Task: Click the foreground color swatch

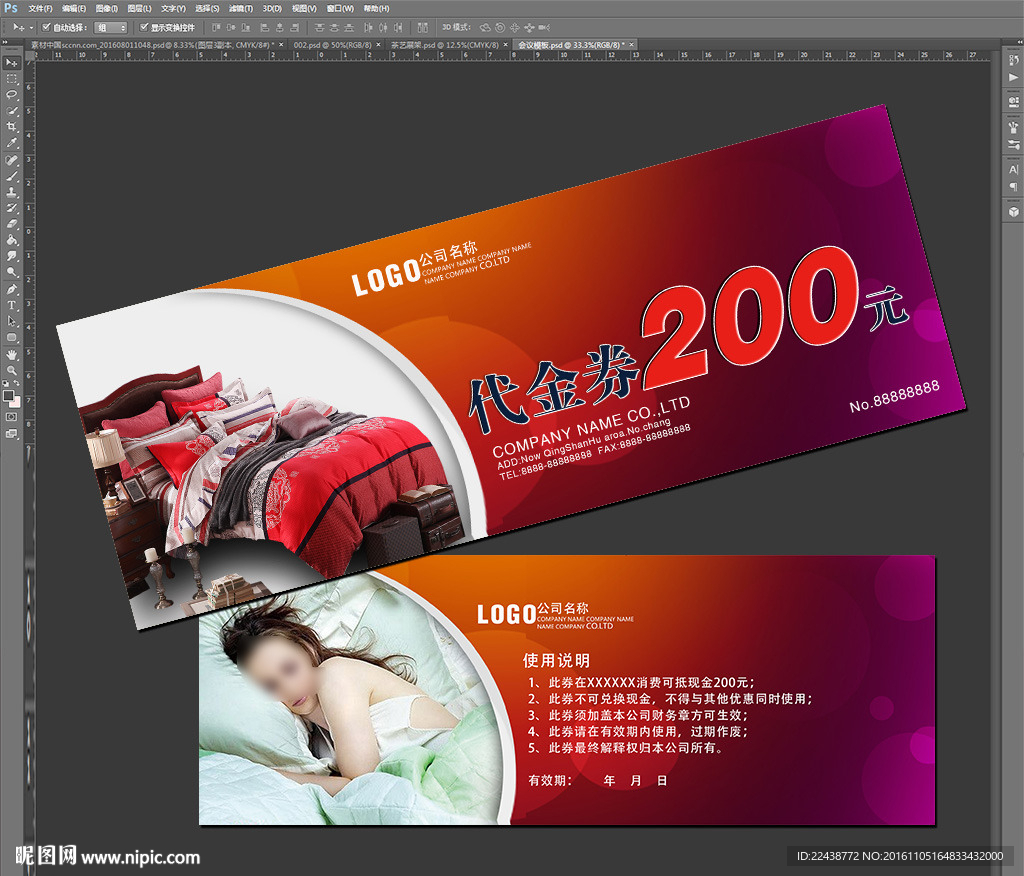Action: click(8, 395)
